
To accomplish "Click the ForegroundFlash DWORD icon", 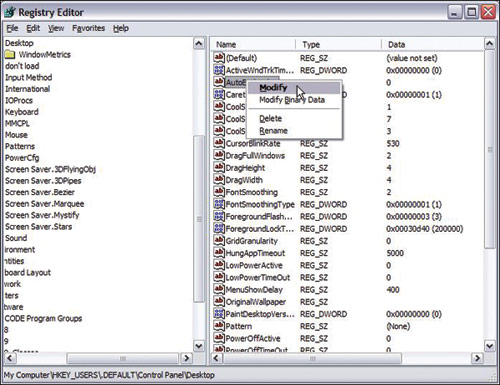I will [219, 216].
